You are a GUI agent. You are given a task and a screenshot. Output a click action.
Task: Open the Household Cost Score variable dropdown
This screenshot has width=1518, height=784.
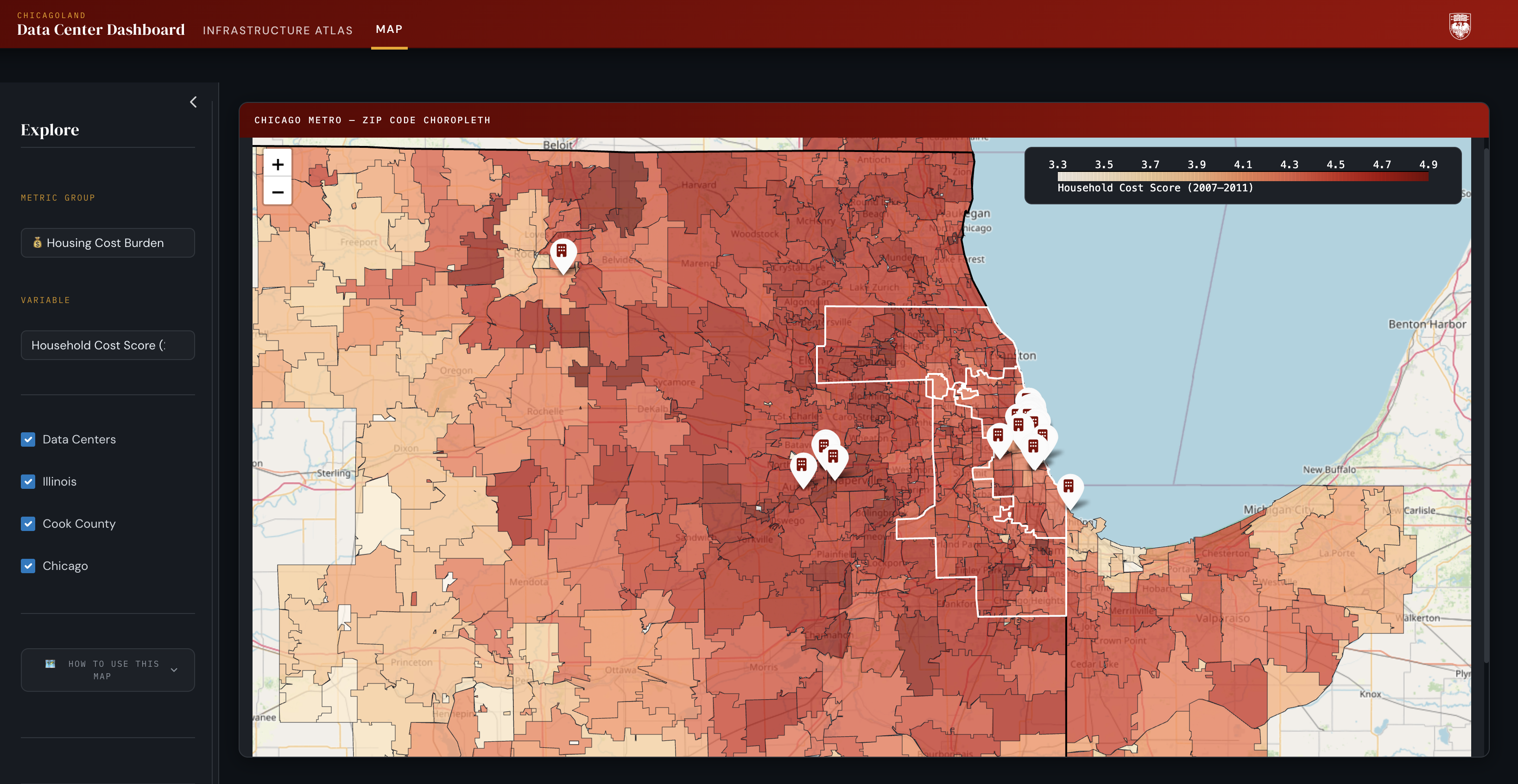click(108, 345)
